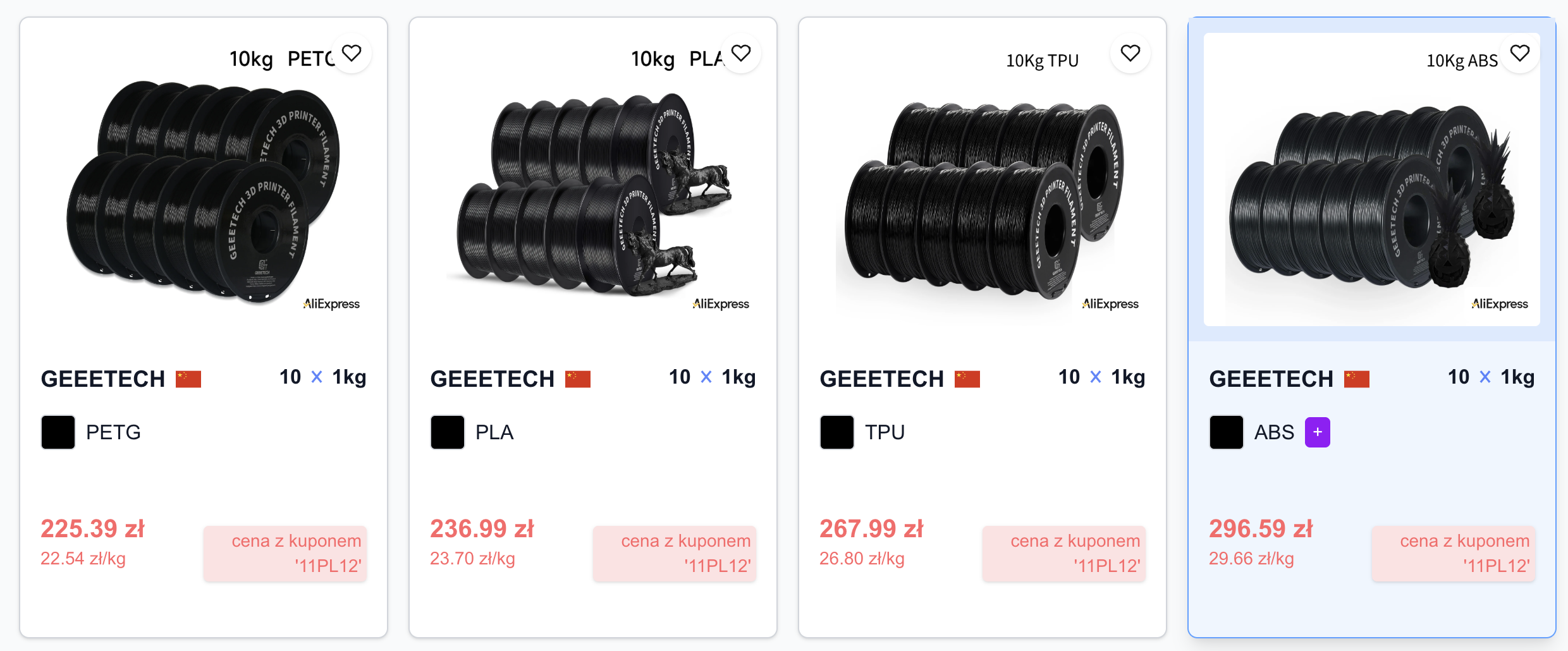Screen dimensions: 1568x651
Task: Click heart icon on TPU card
Action: click(x=1130, y=53)
